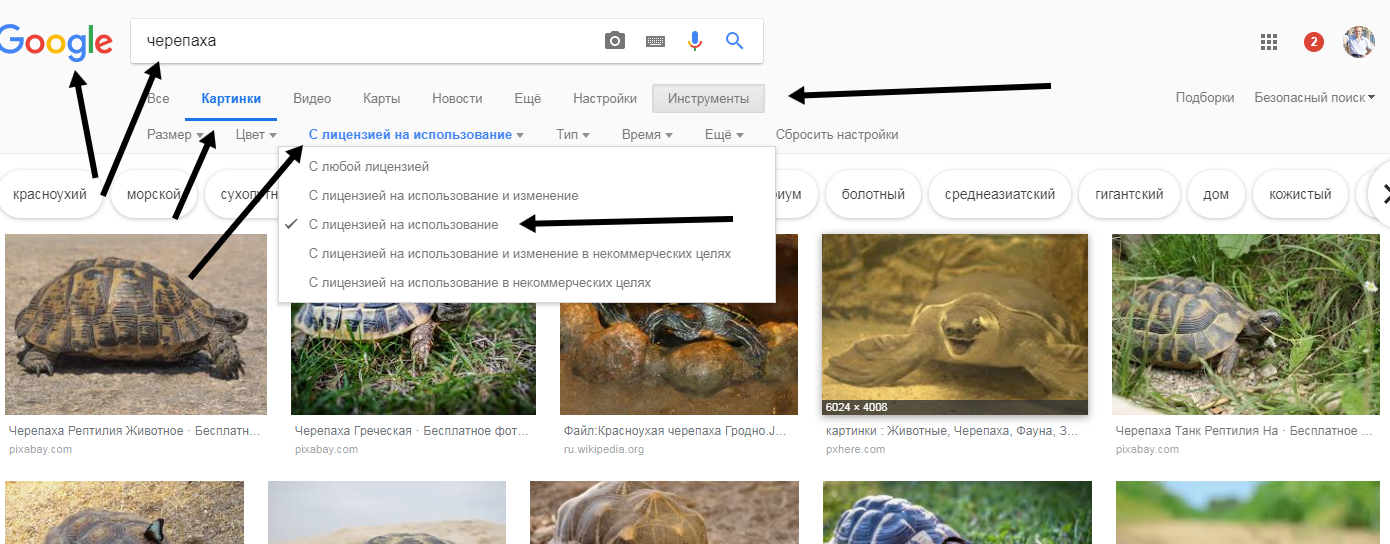Click the Google logo
1390x544 pixels.
56,41
